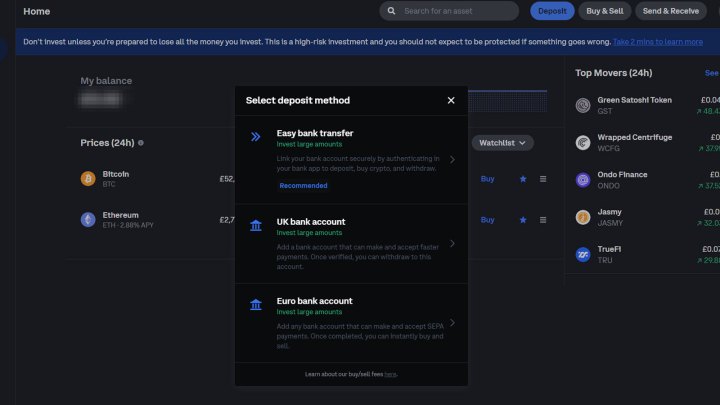Click the Wrapped Centrifuge icon

pyautogui.click(x=583, y=142)
